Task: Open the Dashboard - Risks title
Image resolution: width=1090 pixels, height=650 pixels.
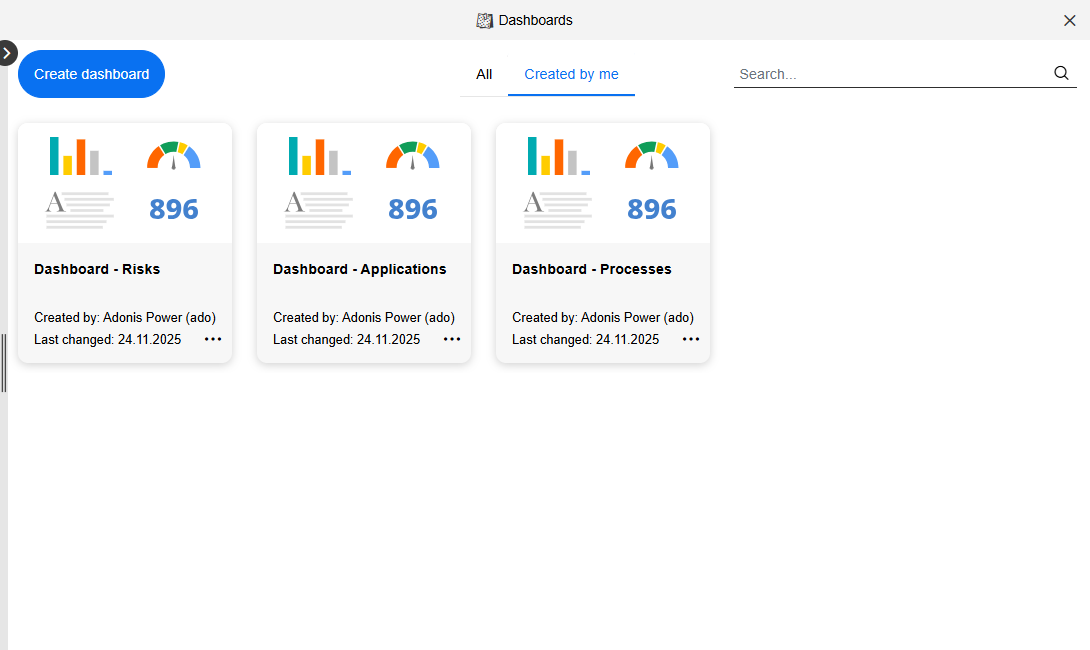Action: 97,268
